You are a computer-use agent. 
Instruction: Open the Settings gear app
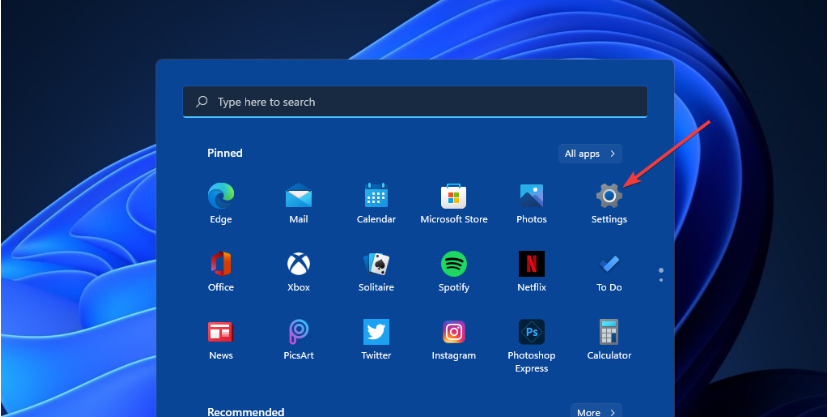tap(609, 203)
